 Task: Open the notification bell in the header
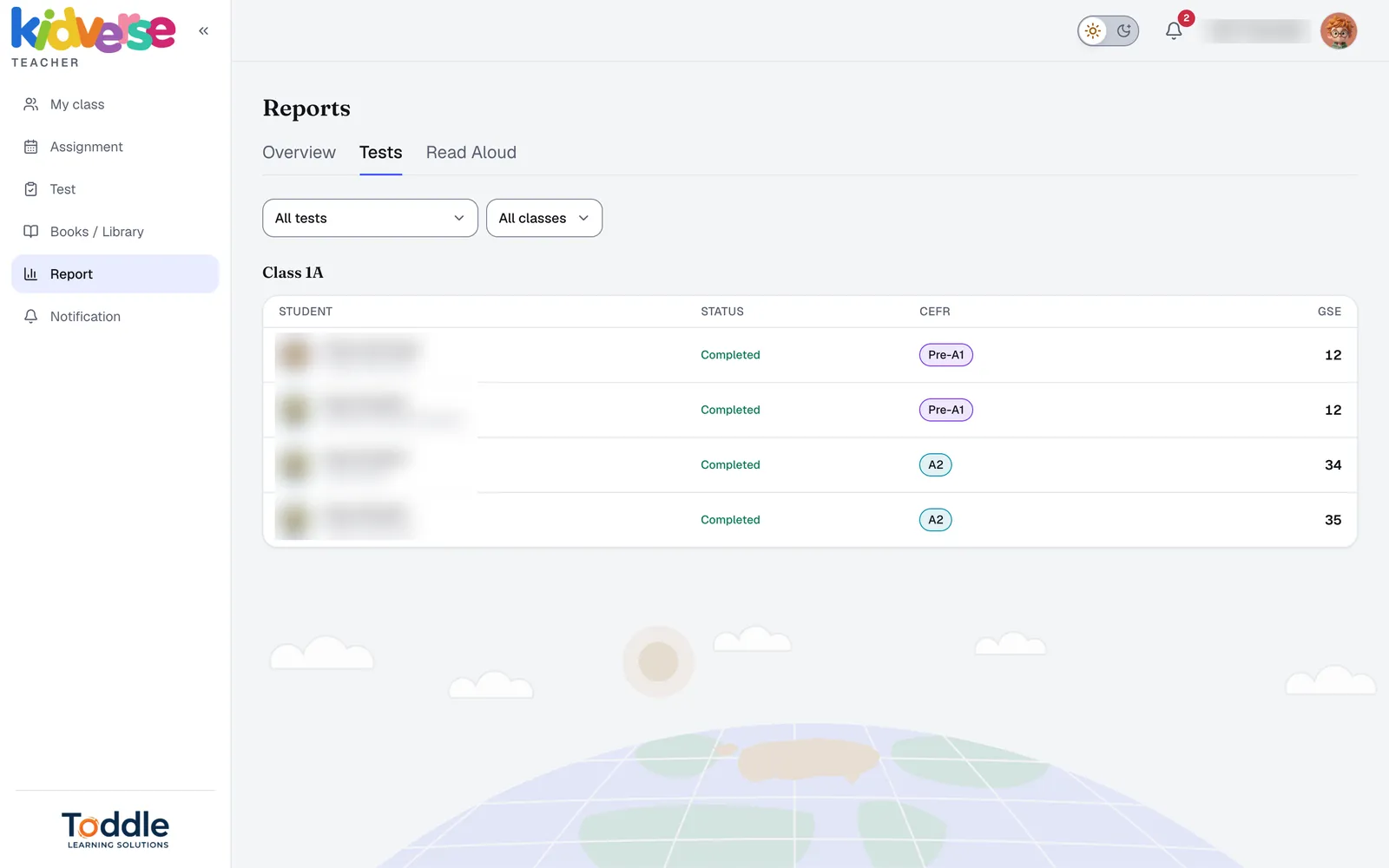point(1174,30)
